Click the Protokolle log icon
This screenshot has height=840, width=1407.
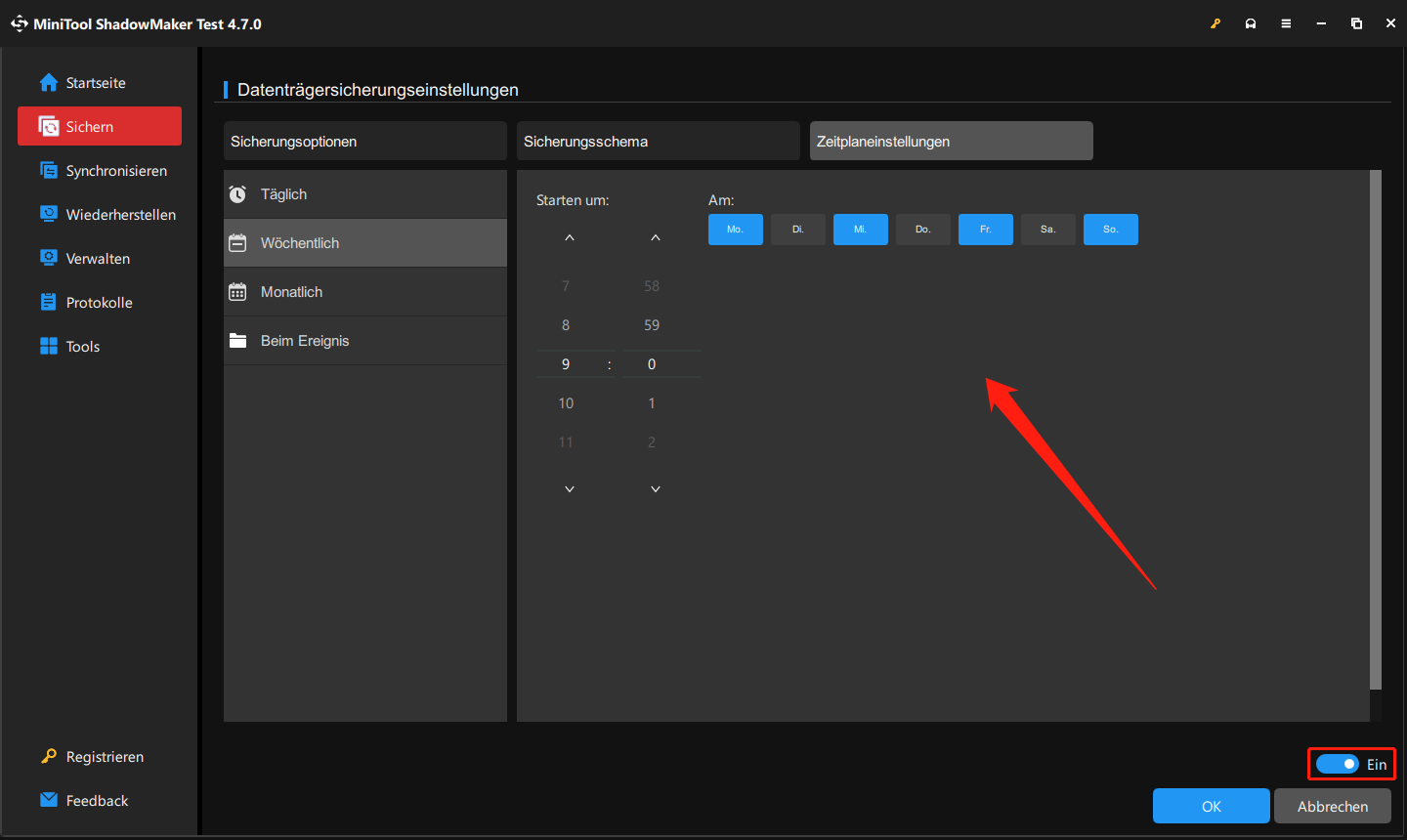[x=49, y=302]
